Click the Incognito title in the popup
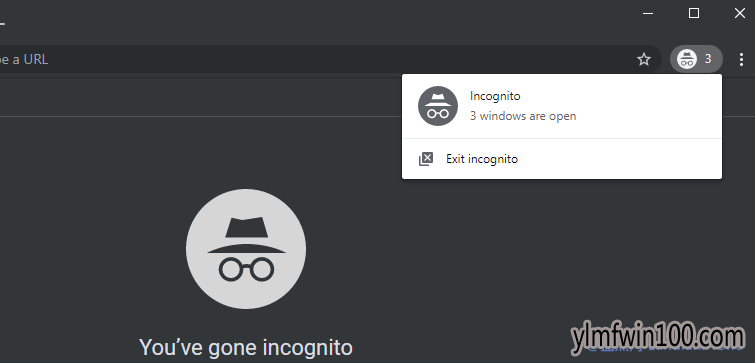 click(495, 96)
